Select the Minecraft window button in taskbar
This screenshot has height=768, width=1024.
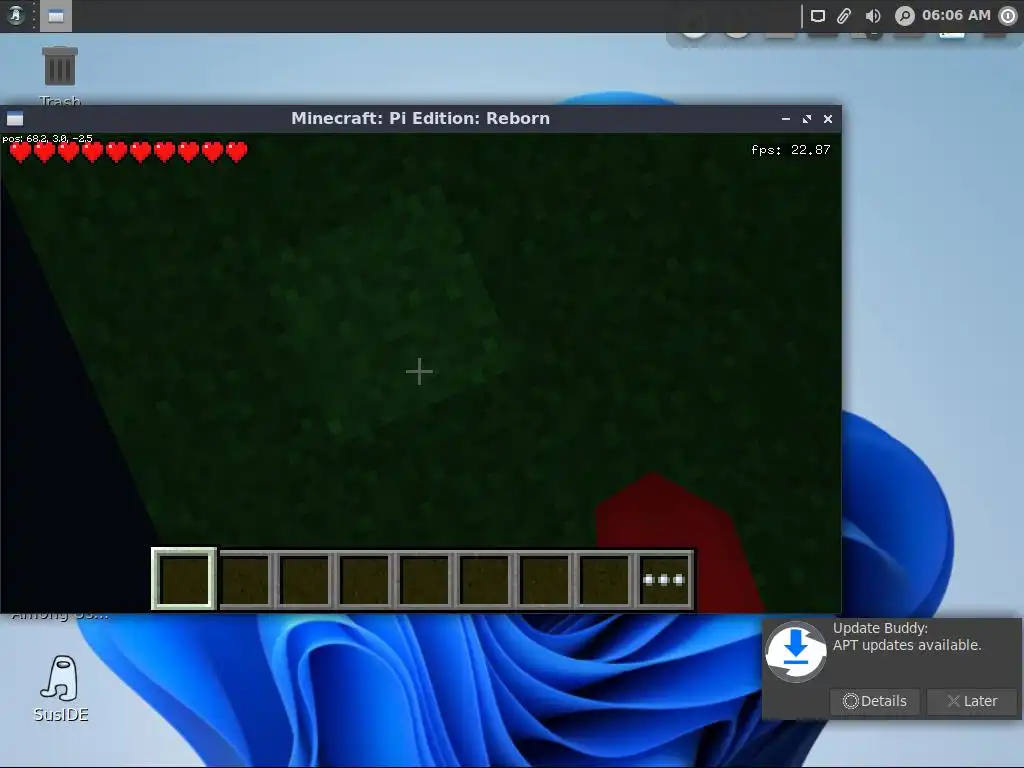tap(56, 16)
